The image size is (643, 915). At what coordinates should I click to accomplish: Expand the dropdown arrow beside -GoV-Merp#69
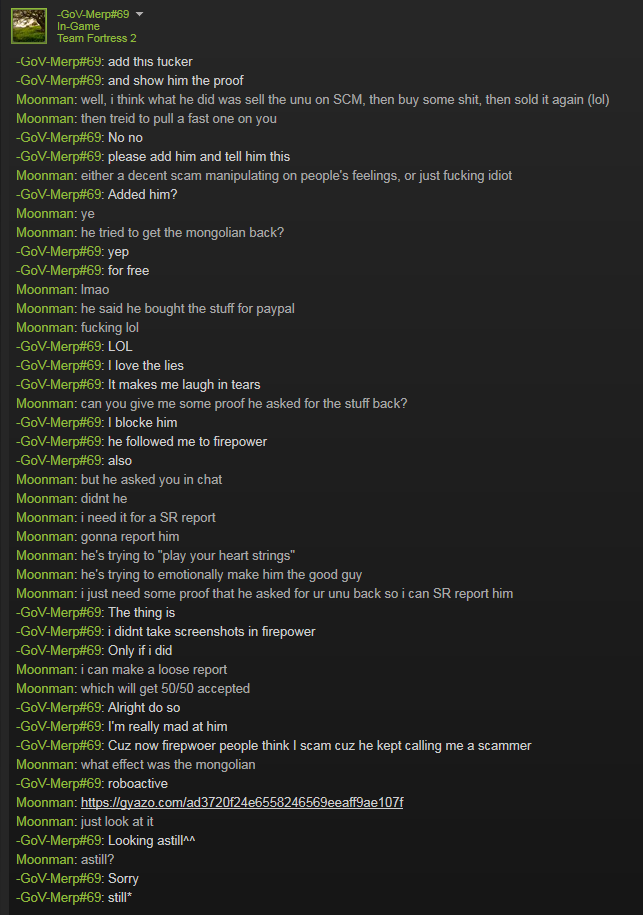[x=139, y=14]
